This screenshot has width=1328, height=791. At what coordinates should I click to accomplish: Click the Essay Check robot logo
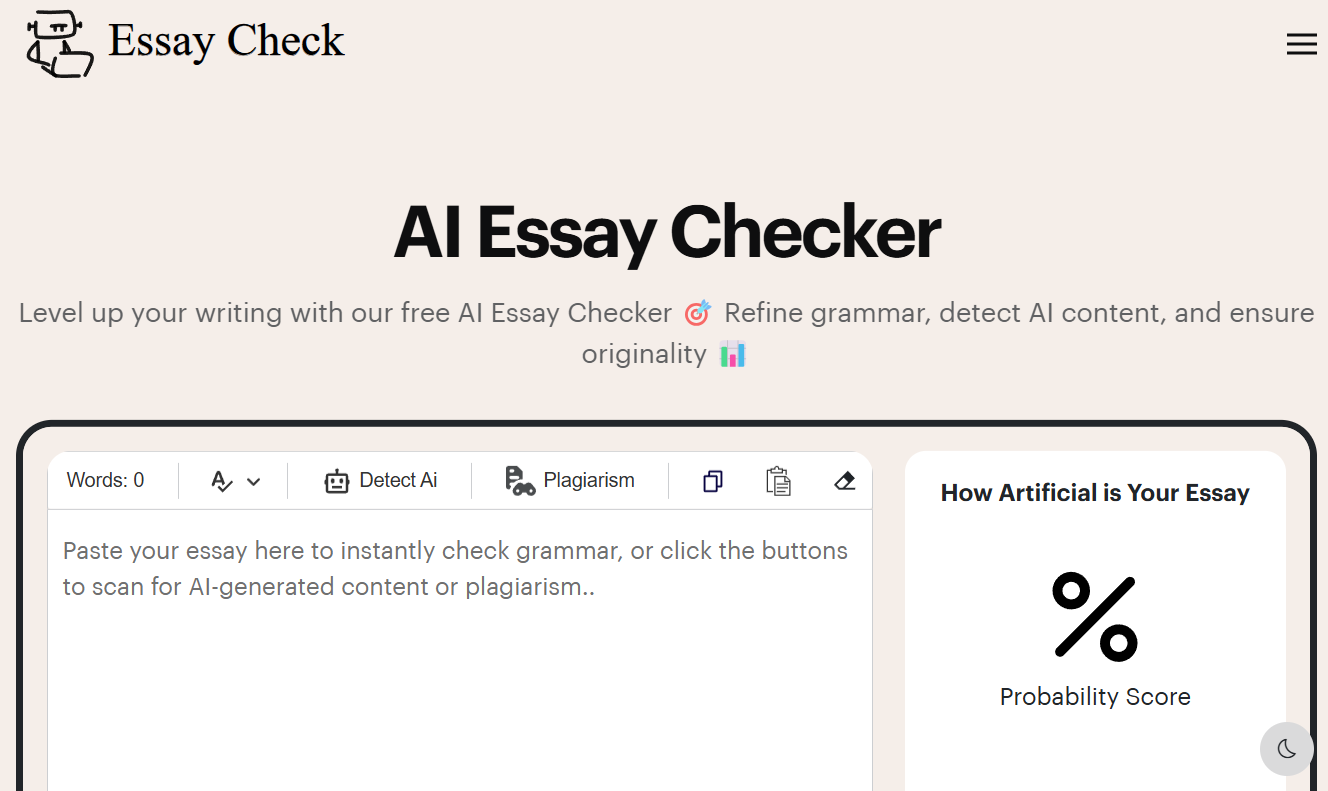(x=58, y=43)
